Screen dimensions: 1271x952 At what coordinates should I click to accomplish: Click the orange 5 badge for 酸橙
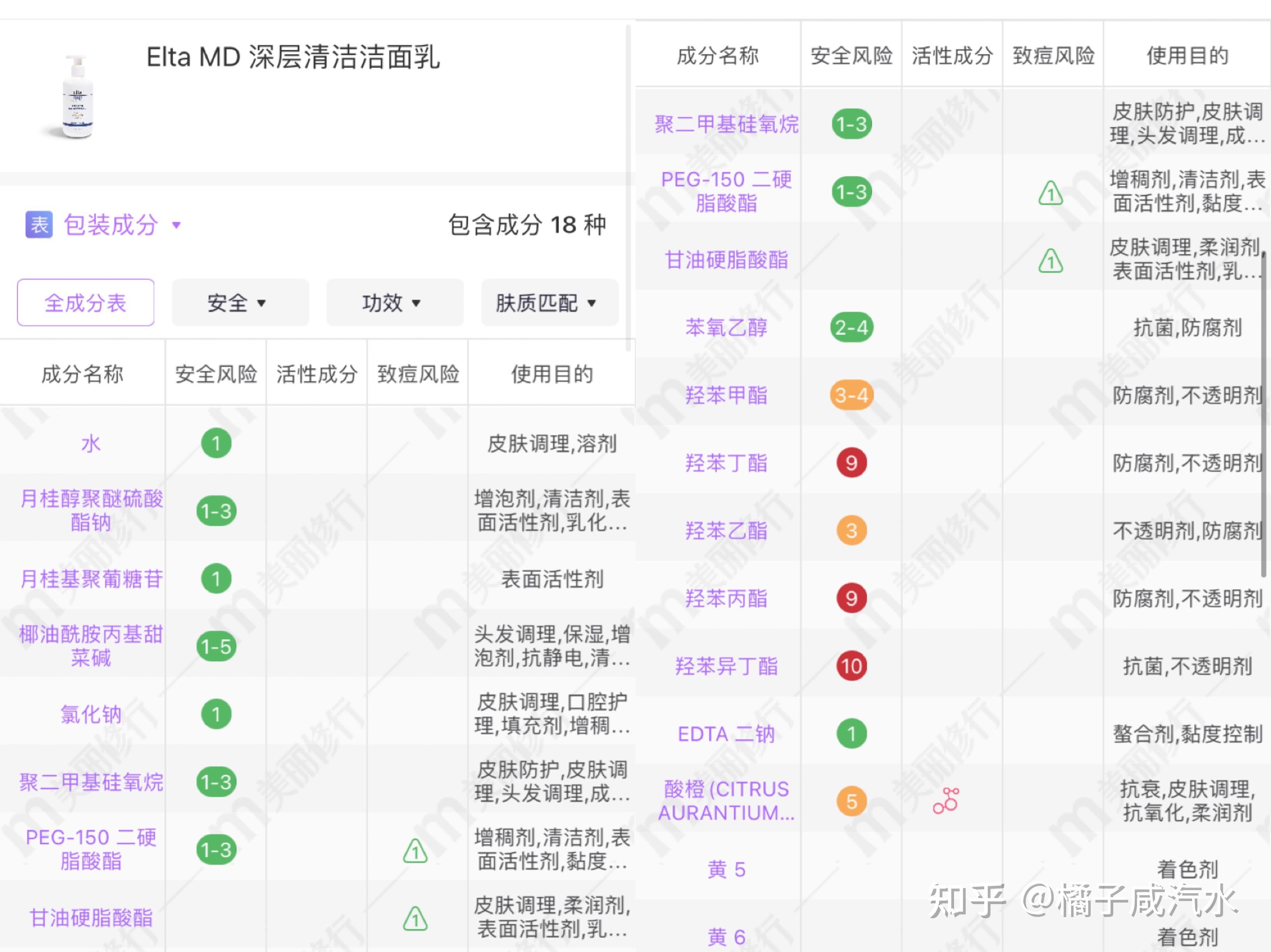tap(852, 801)
